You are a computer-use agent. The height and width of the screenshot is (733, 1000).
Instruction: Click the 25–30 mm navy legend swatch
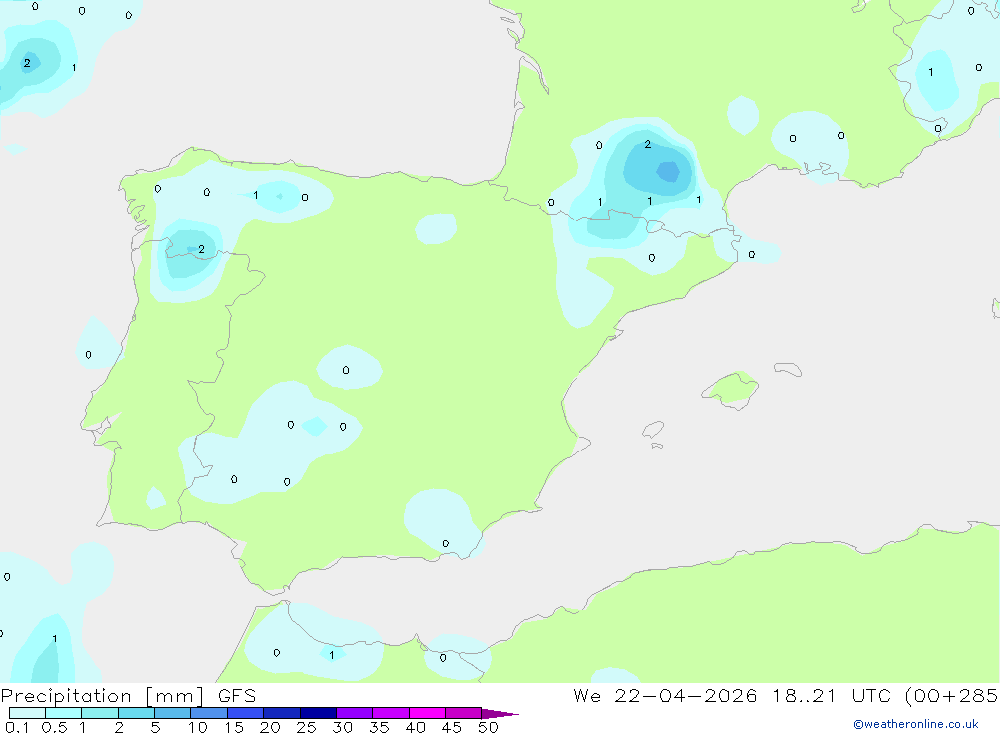click(318, 713)
